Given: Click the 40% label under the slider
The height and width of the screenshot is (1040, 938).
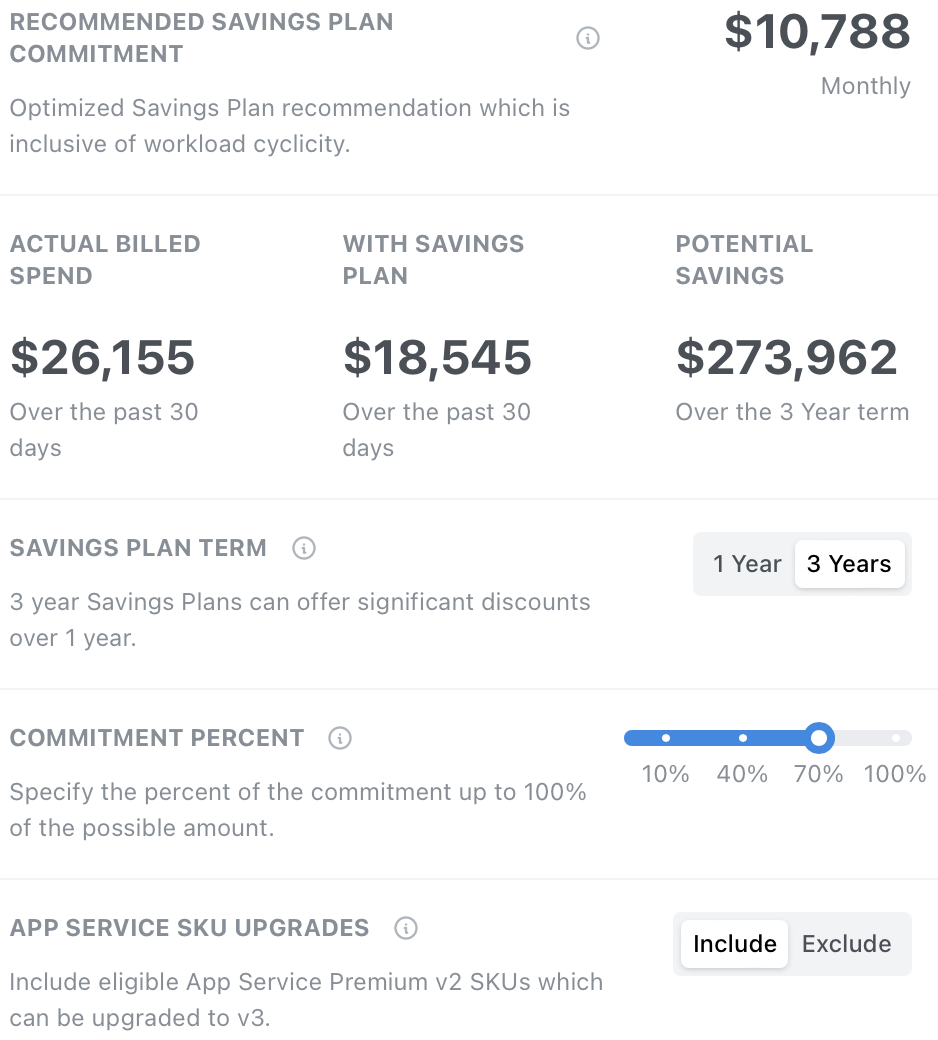Looking at the screenshot, I should [743, 774].
